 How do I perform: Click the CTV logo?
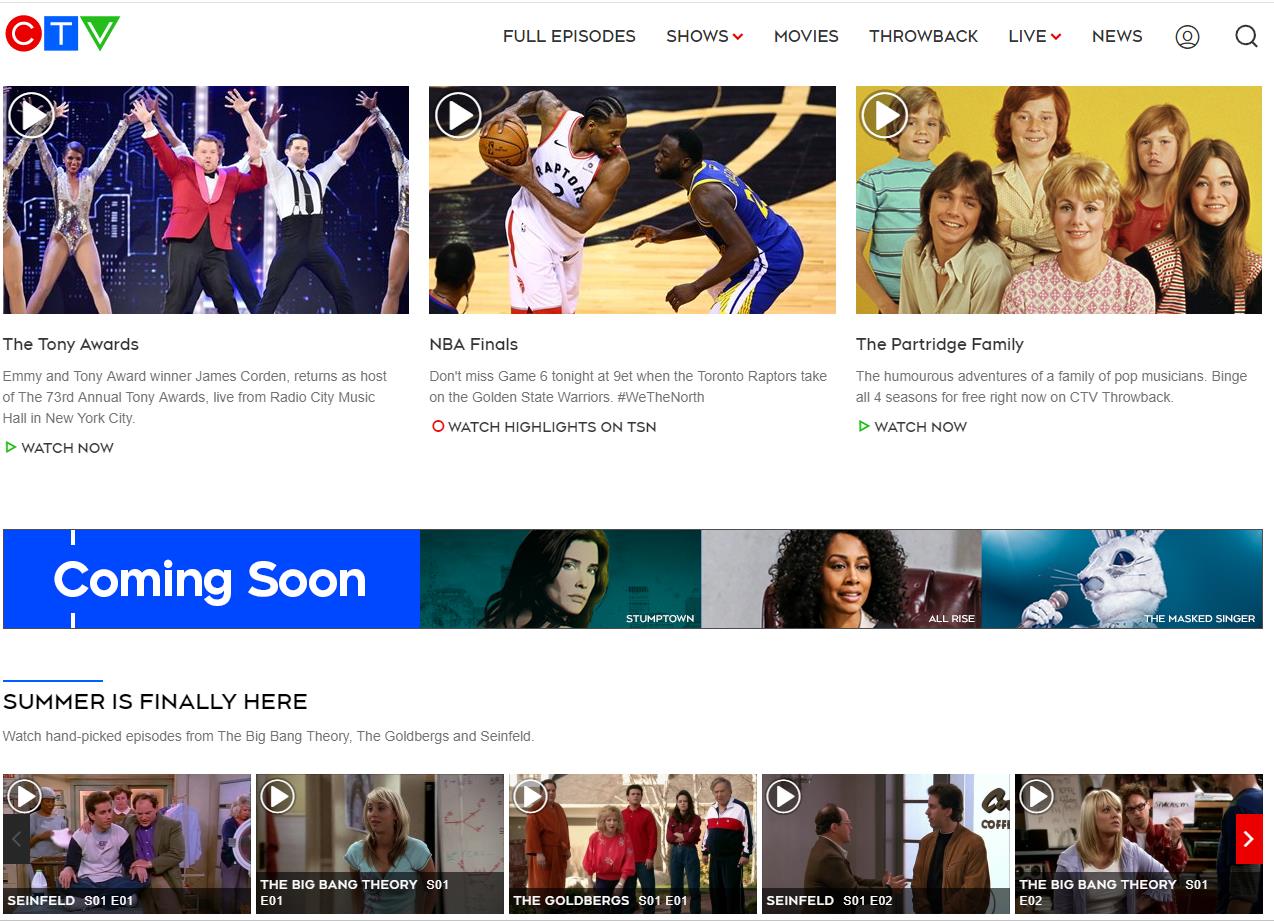(62, 34)
